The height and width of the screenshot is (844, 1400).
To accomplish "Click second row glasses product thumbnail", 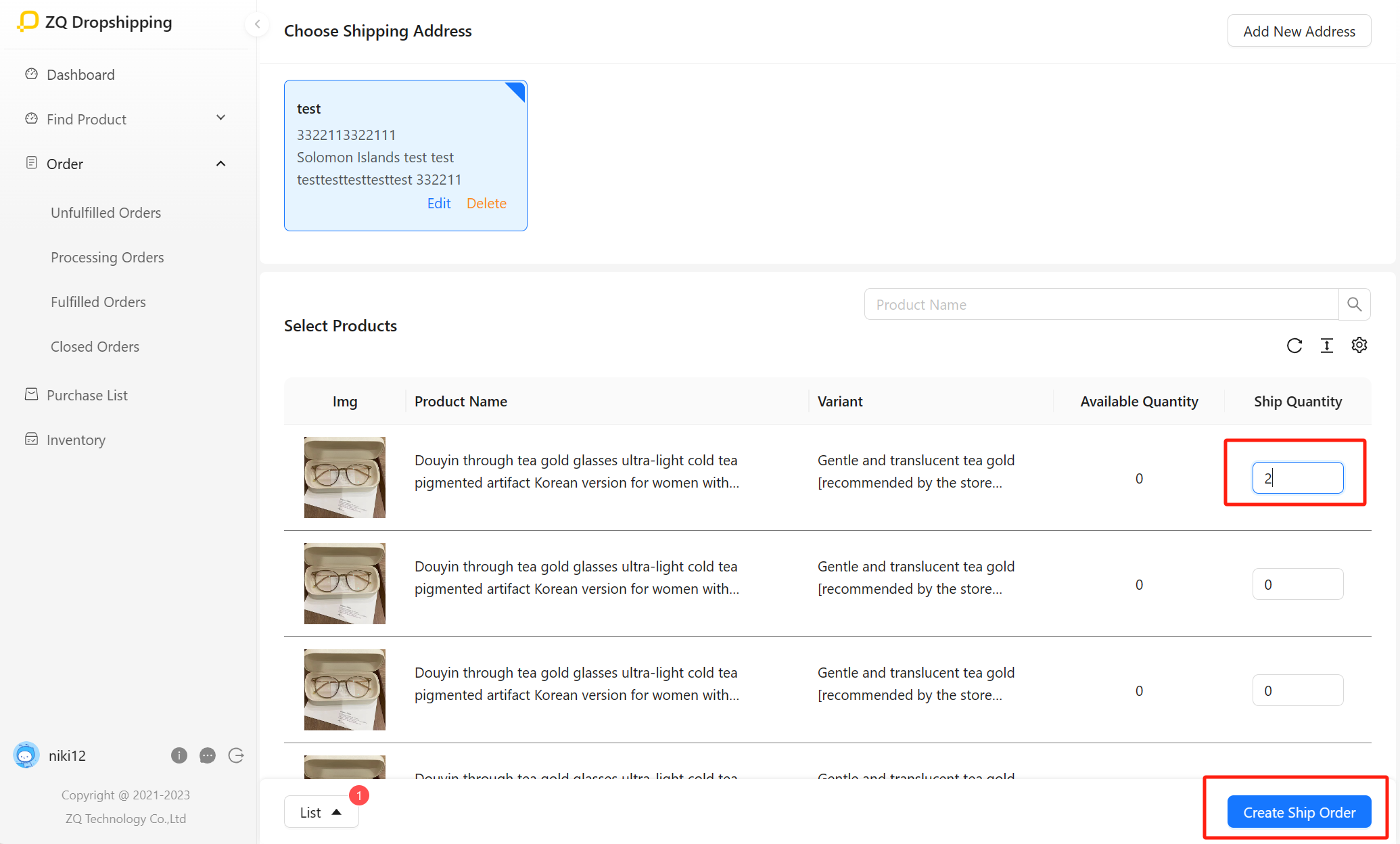I will [x=344, y=584].
